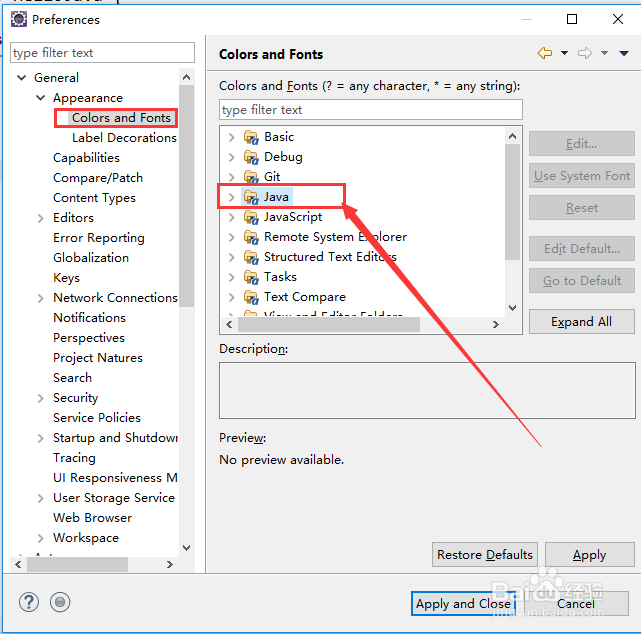Click Restore Defaults button
641x634 pixels.
point(485,555)
